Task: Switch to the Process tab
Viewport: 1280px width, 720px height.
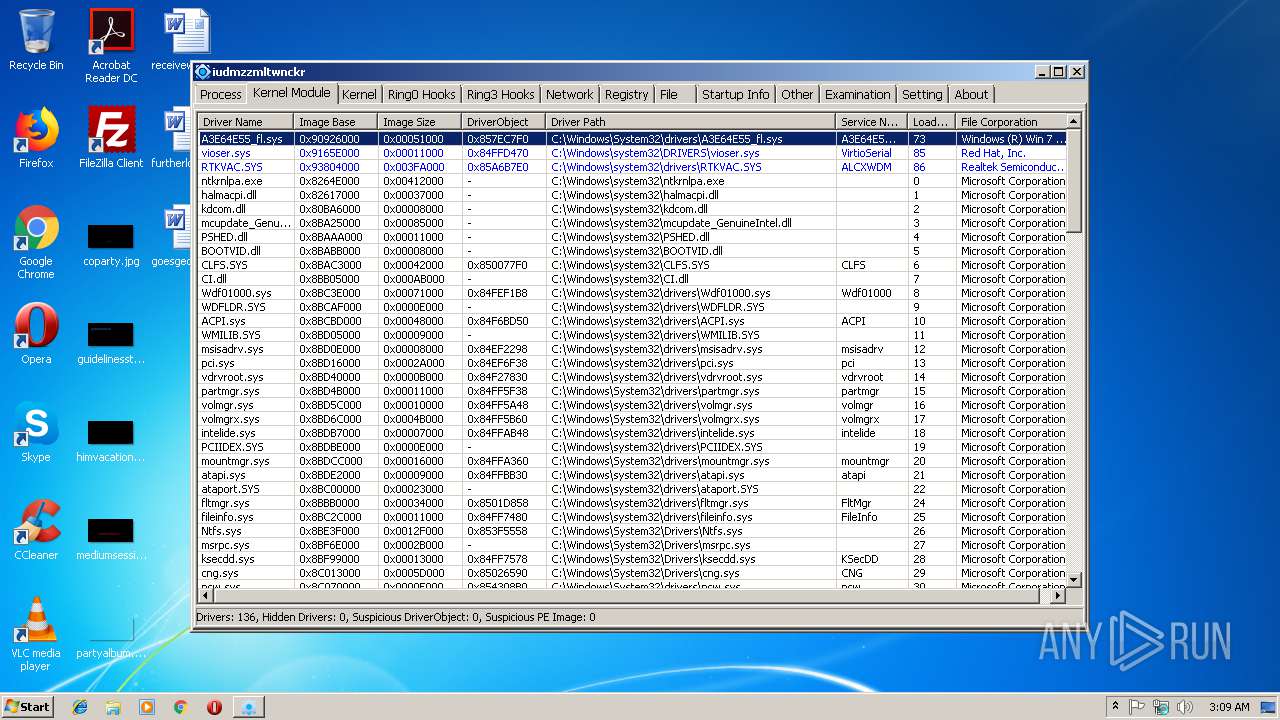Action: pyautogui.click(x=221, y=94)
